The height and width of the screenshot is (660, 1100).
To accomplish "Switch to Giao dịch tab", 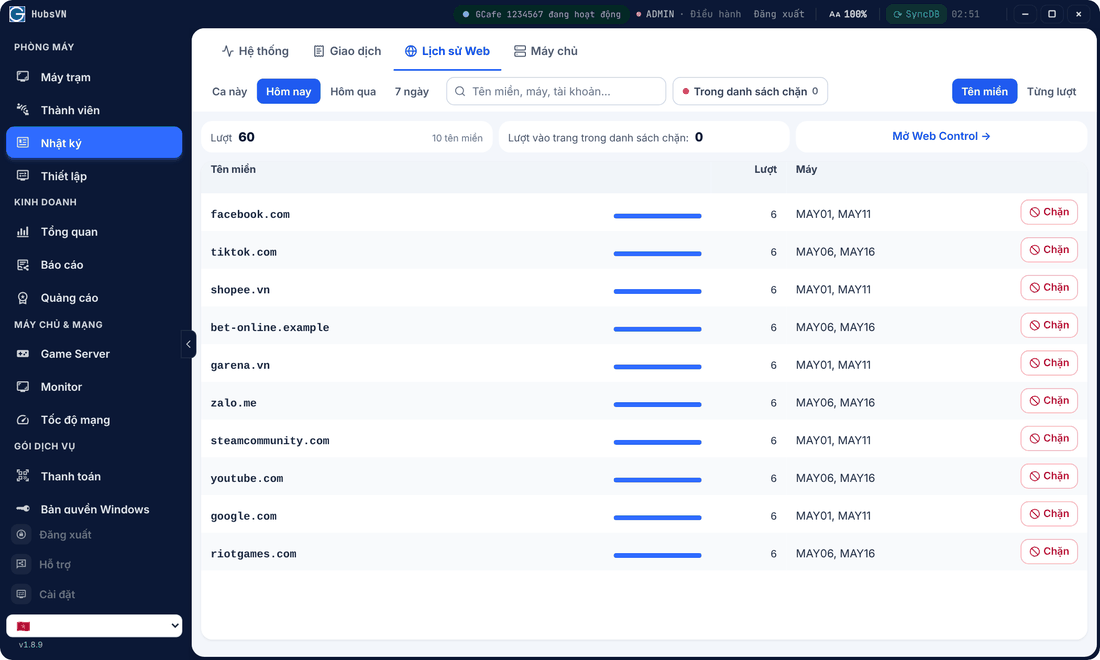I will click(x=347, y=51).
